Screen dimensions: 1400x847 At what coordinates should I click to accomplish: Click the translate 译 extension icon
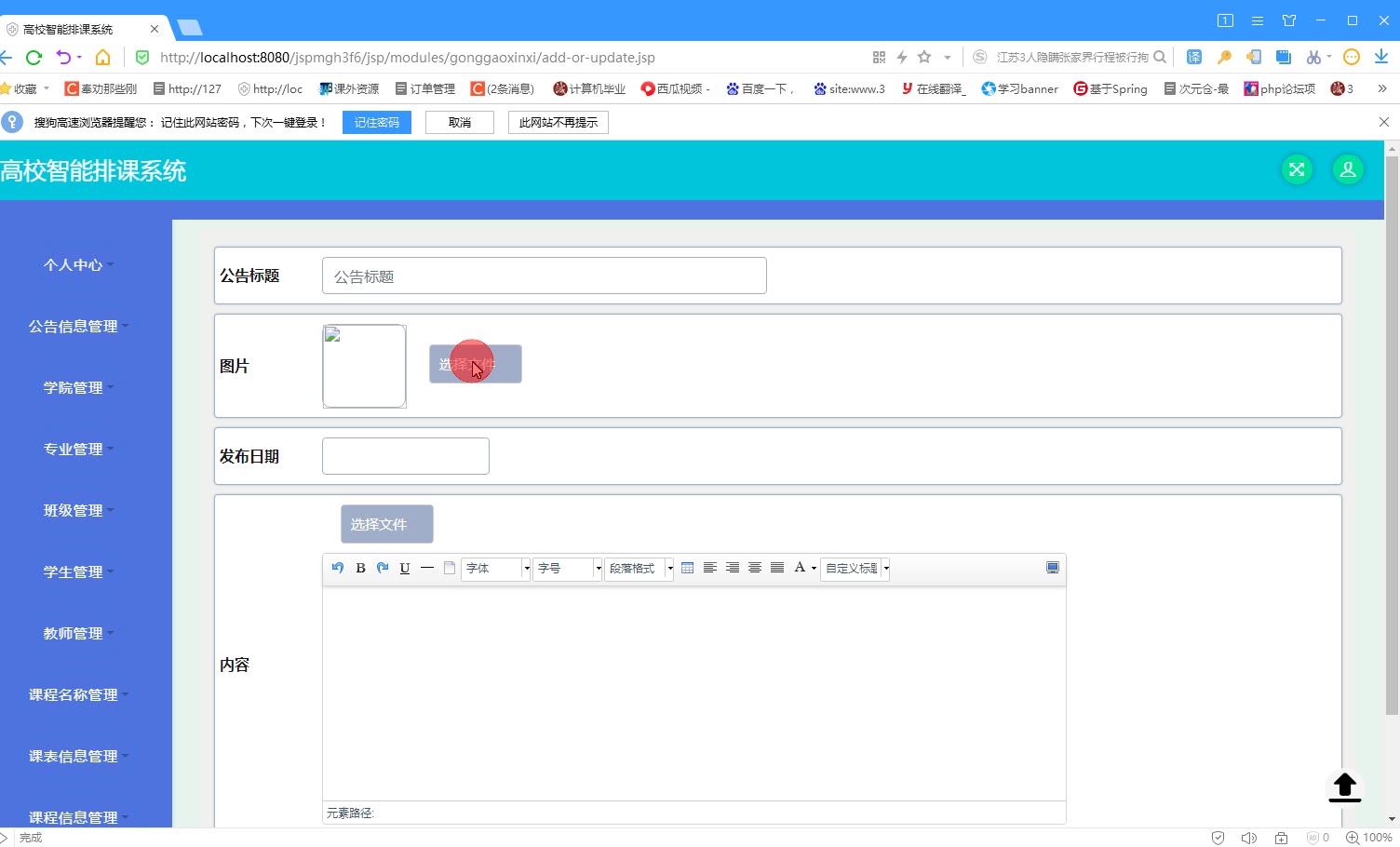(1194, 58)
